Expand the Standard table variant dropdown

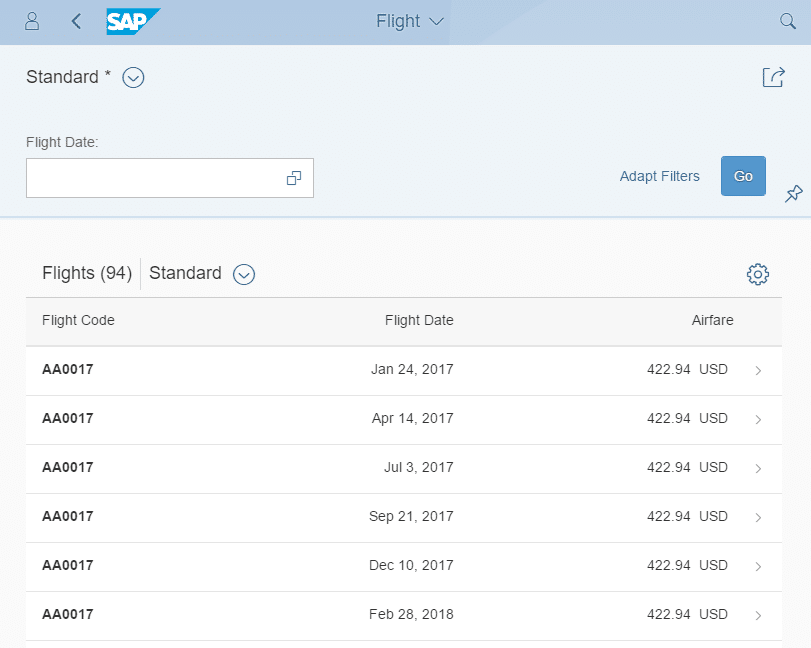(x=244, y=274)
